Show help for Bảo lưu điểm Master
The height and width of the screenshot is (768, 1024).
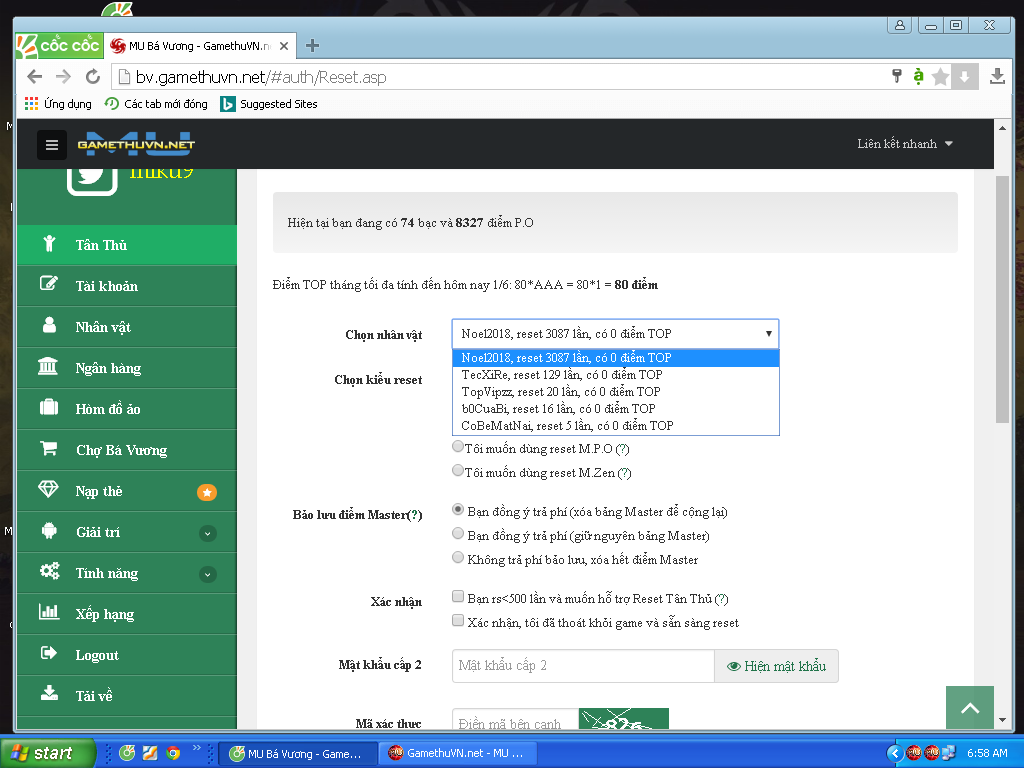pyautogui.click(x=415, y=515)
